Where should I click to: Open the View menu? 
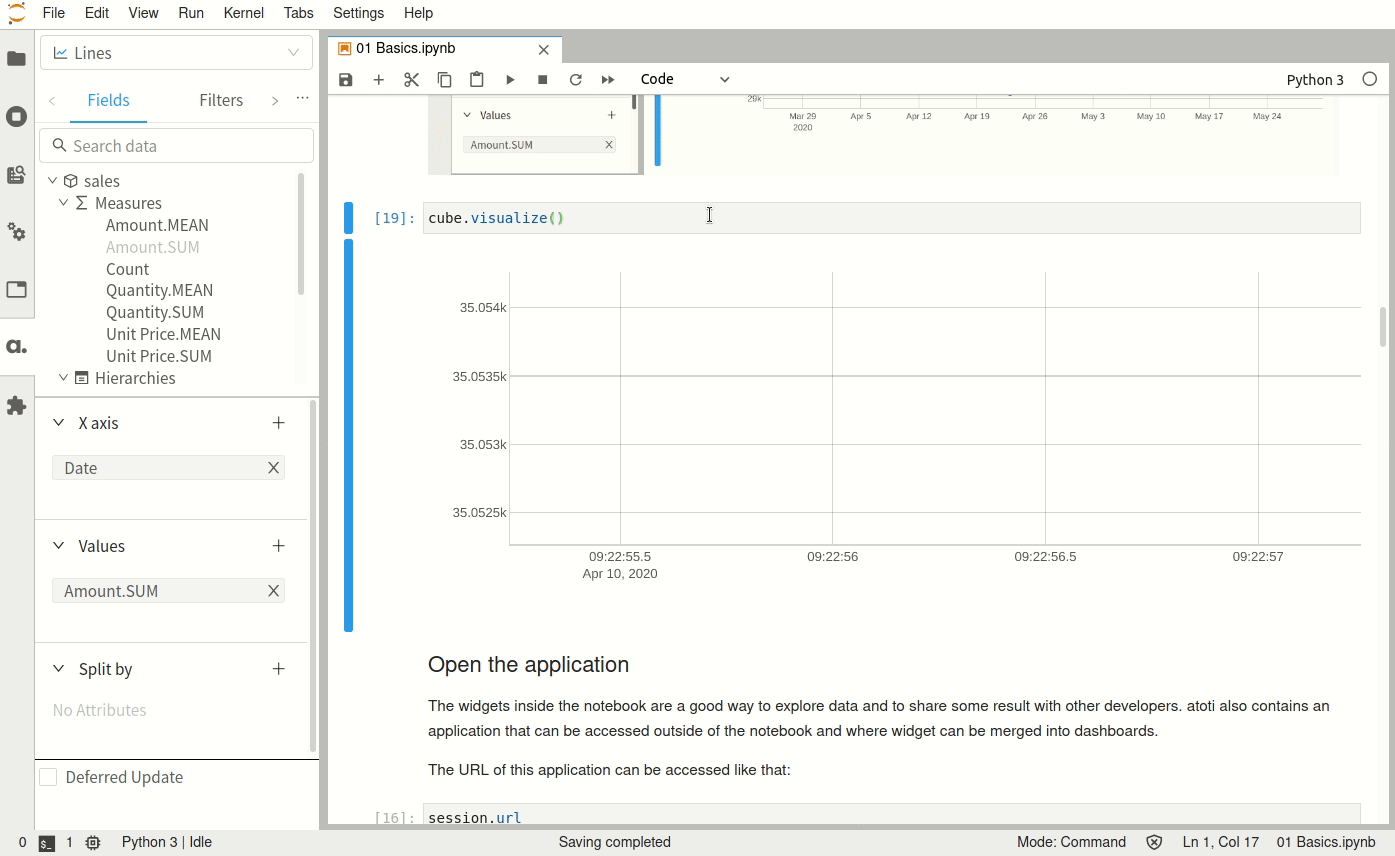tap(143, 13)
